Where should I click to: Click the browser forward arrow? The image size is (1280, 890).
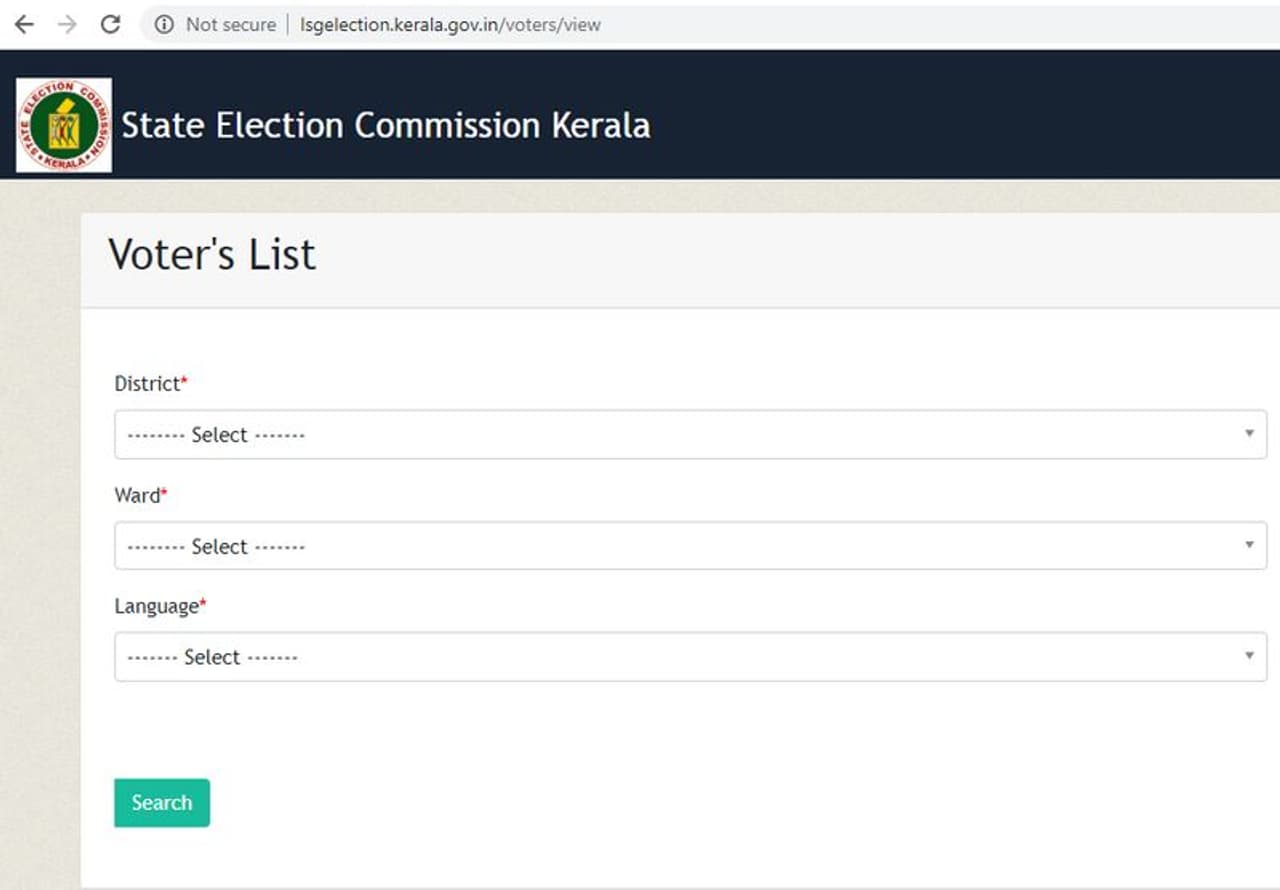pos(67,25)
